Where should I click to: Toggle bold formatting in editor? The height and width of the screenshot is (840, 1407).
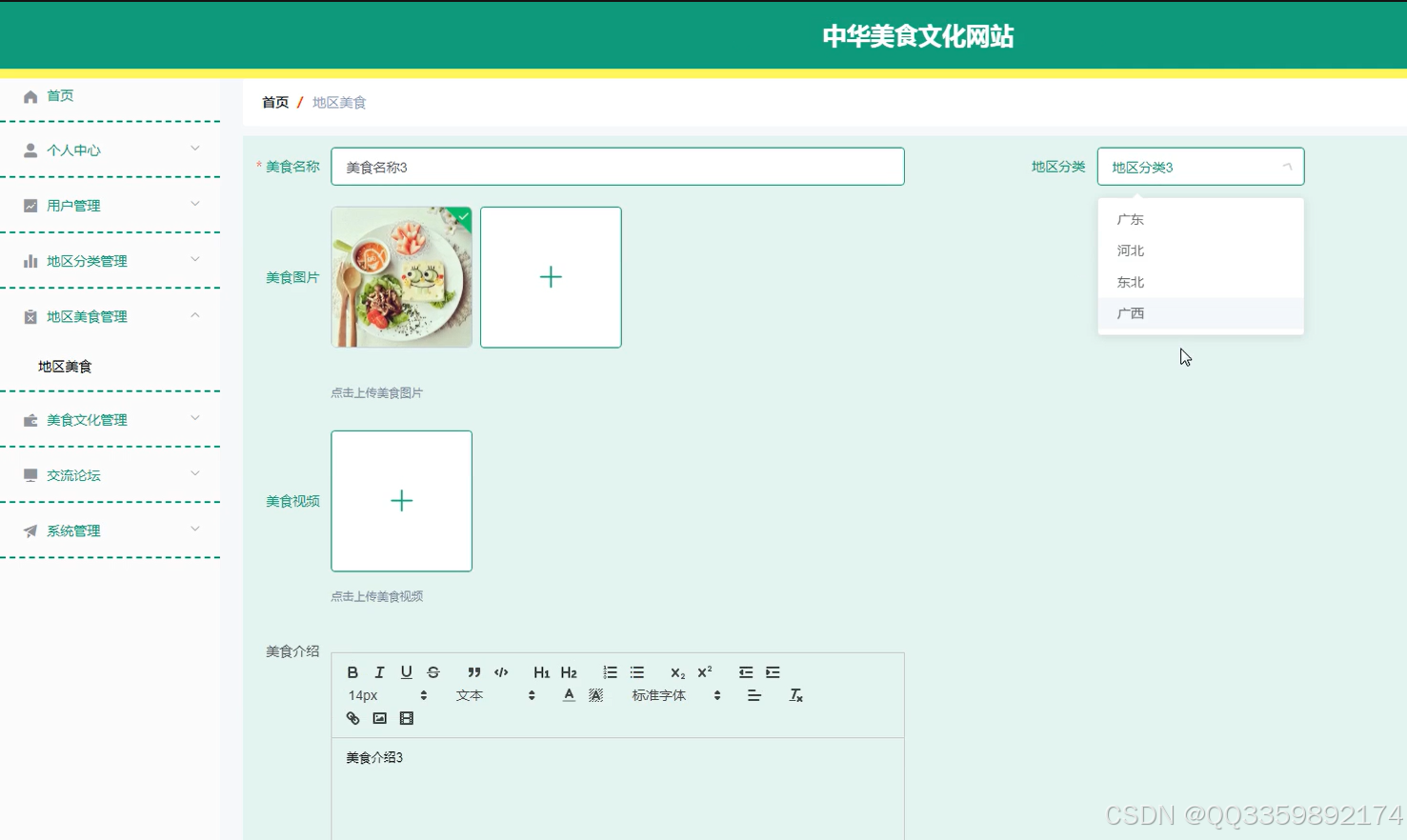352,672
